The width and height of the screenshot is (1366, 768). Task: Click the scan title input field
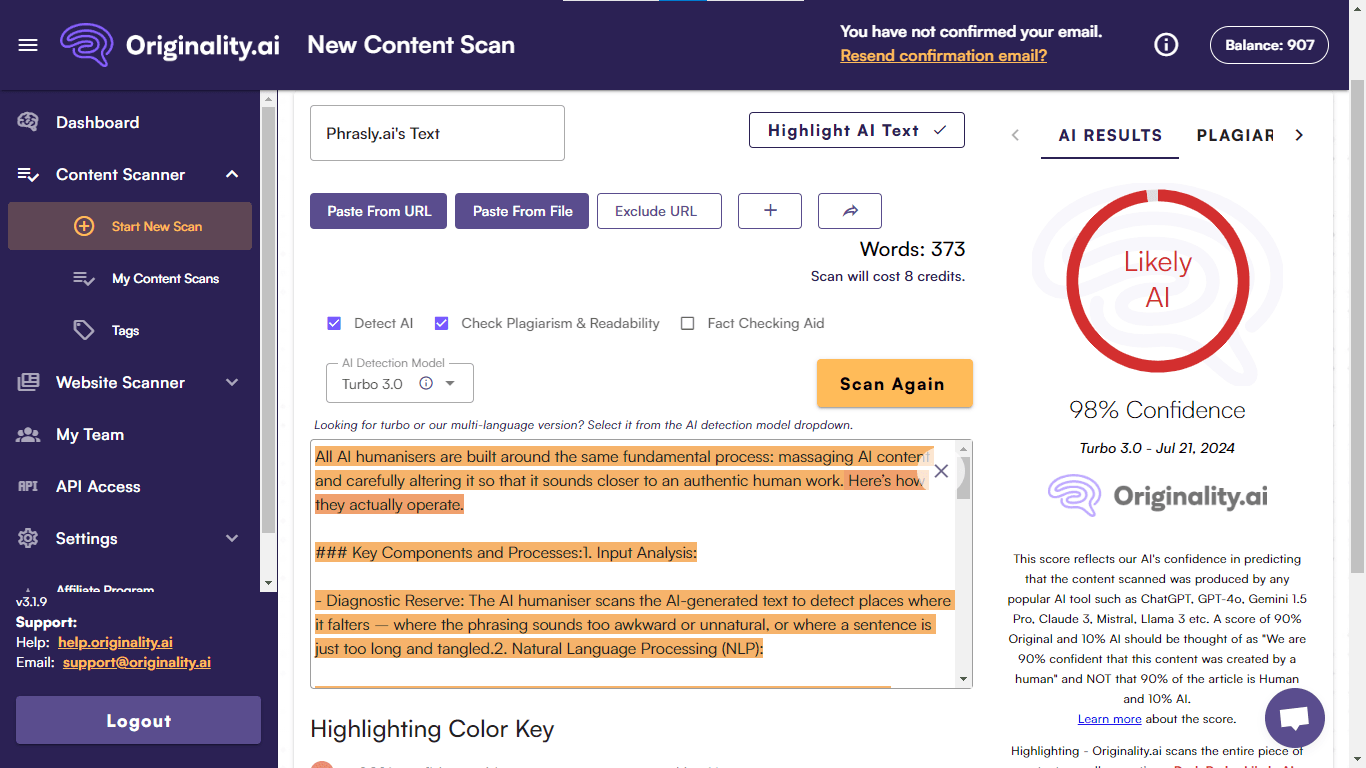[x=437, y=133]
